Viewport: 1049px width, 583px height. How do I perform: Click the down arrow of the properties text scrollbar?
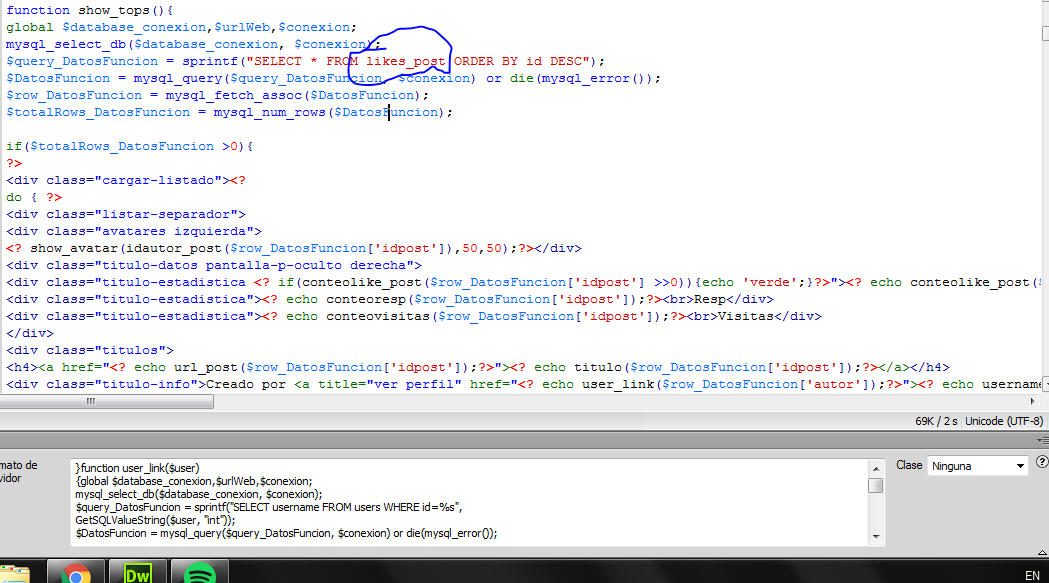(875, 535)
